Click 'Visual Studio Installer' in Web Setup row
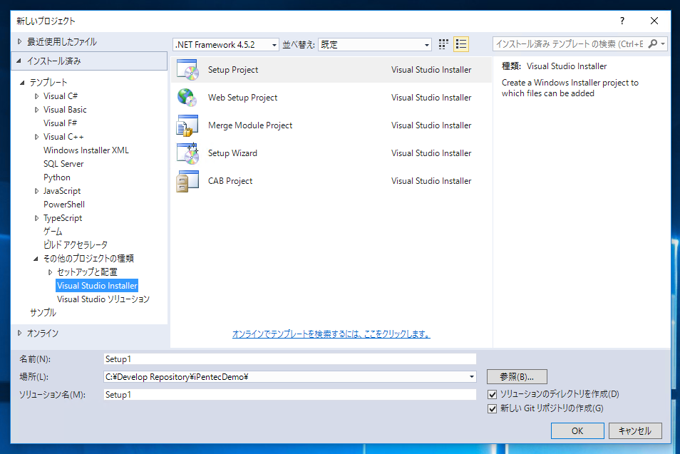This screenshot has height=454, width=680. (x=431, y=98)
